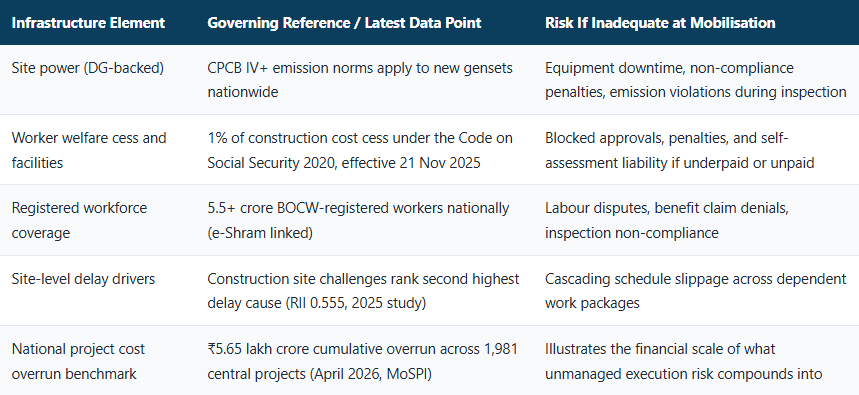Click the Registered workforce coverage cell

click(79, 220)
